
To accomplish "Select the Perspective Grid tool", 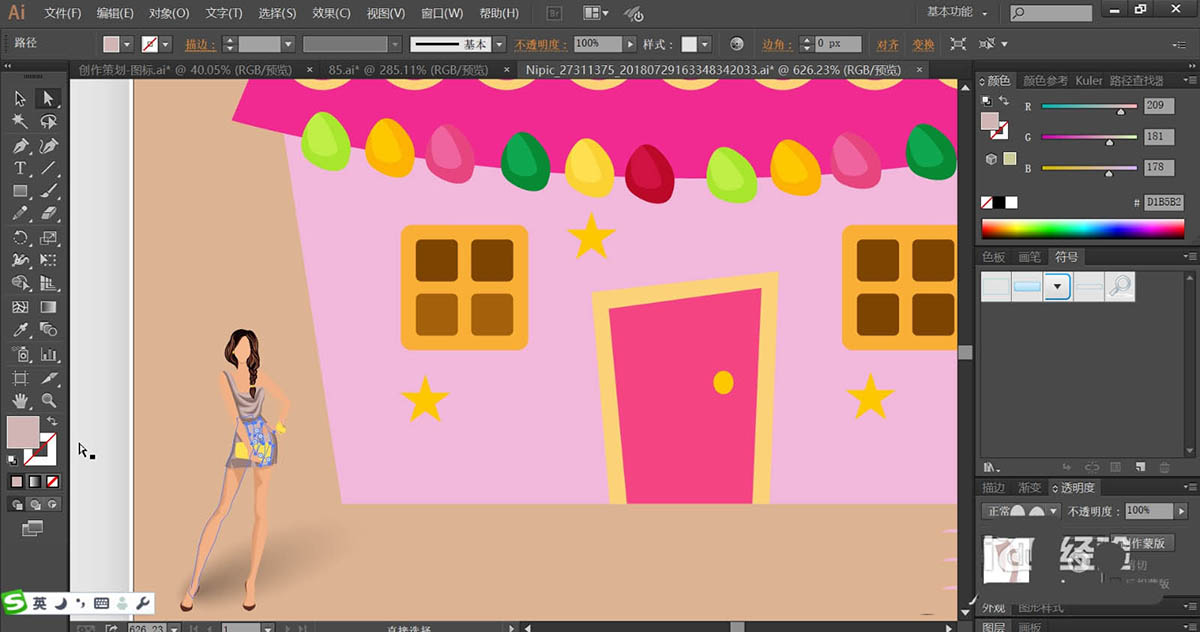I will point(48,284).
